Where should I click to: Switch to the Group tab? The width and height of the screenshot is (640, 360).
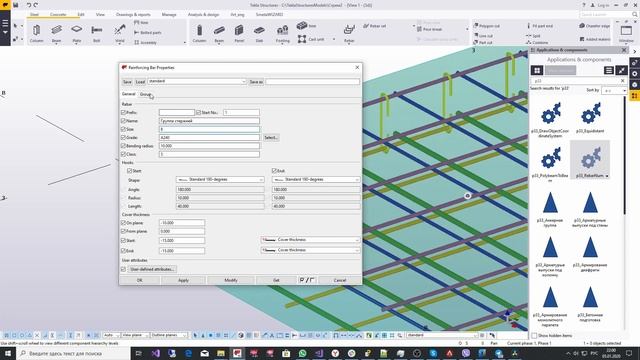click(x=146, y=94)
